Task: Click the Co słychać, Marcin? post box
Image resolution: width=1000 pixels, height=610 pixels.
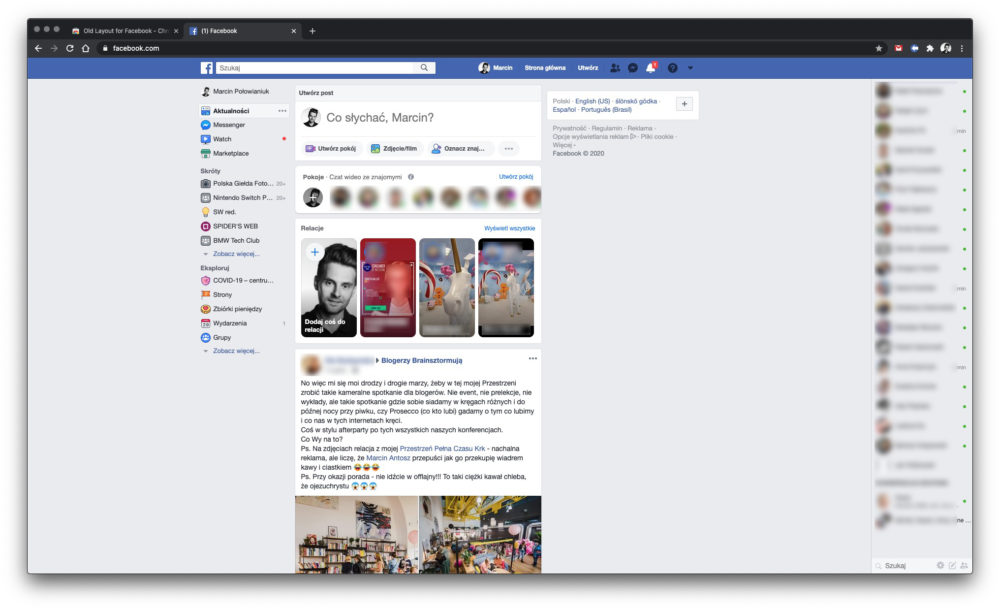Action: [418, 117]
